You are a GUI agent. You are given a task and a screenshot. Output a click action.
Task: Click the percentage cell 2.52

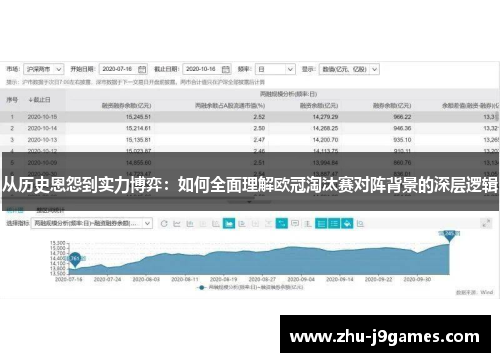259,117
